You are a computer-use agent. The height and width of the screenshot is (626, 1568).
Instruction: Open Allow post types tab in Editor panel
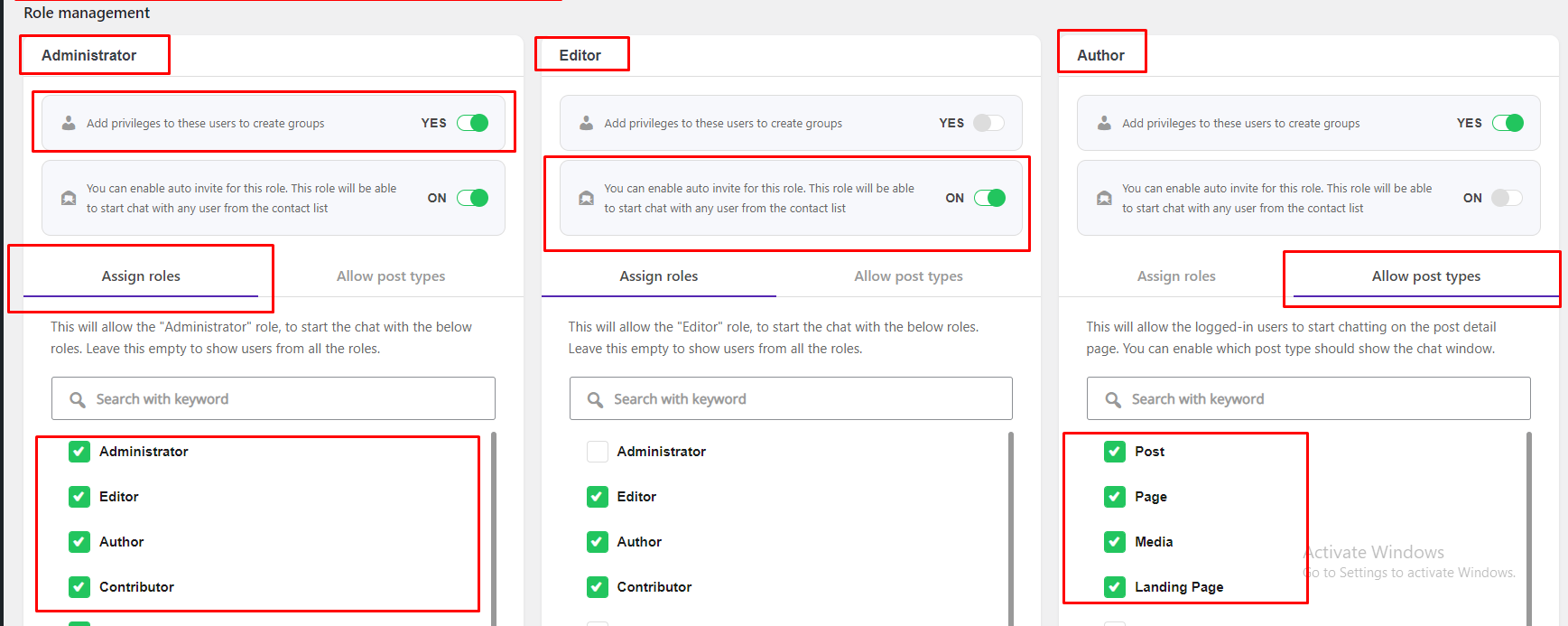coord(908,276)
